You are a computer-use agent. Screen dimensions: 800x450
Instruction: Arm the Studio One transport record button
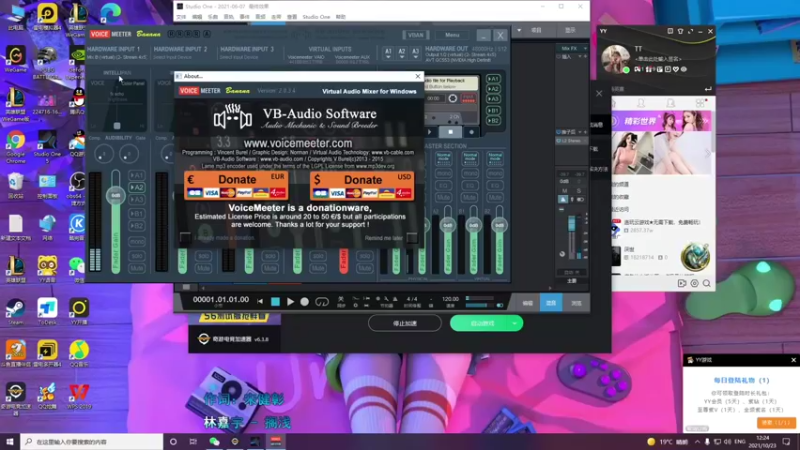(305, 302)
